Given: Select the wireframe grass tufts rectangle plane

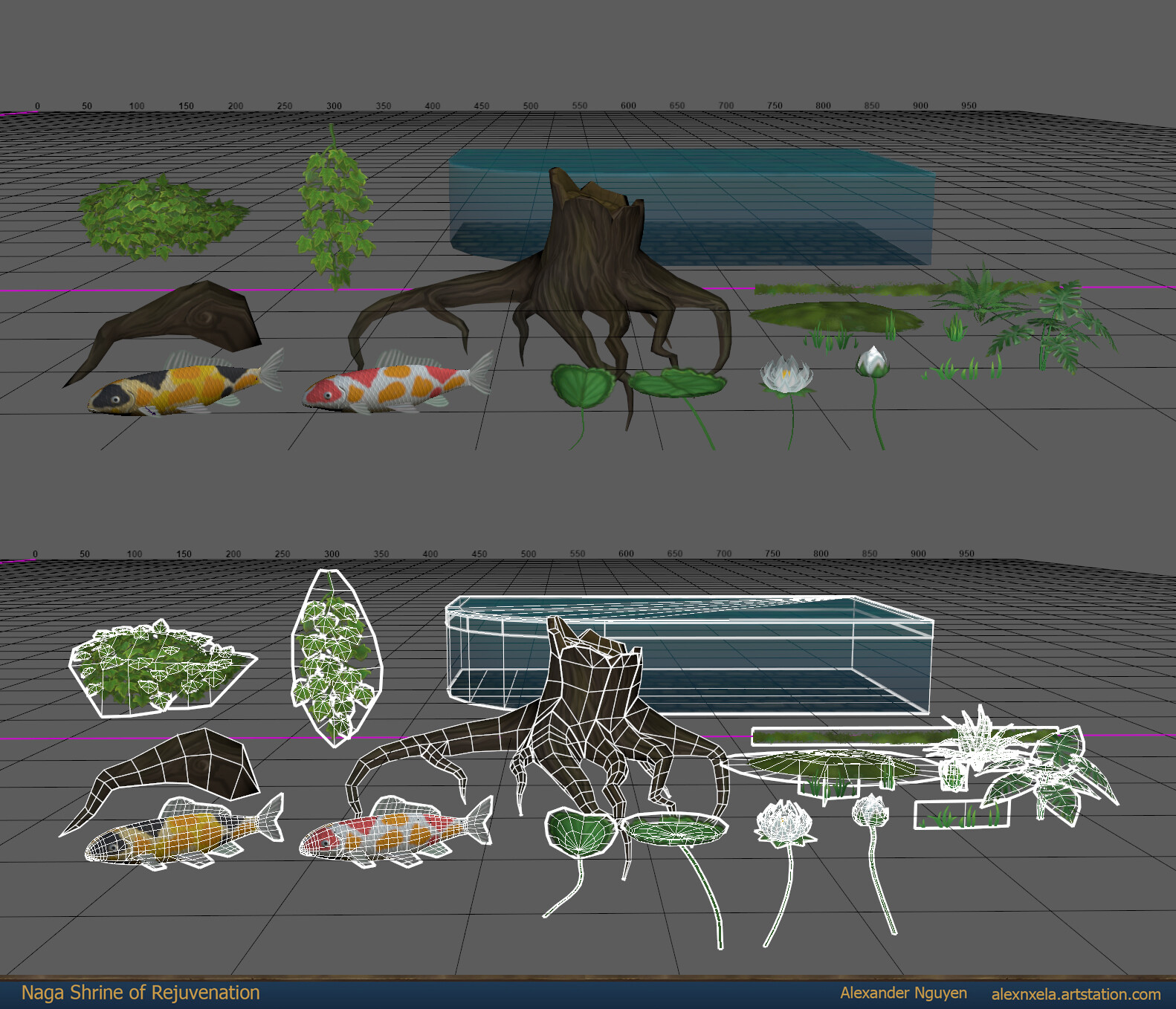Looking at the screenshot, I should pos(962,815).
